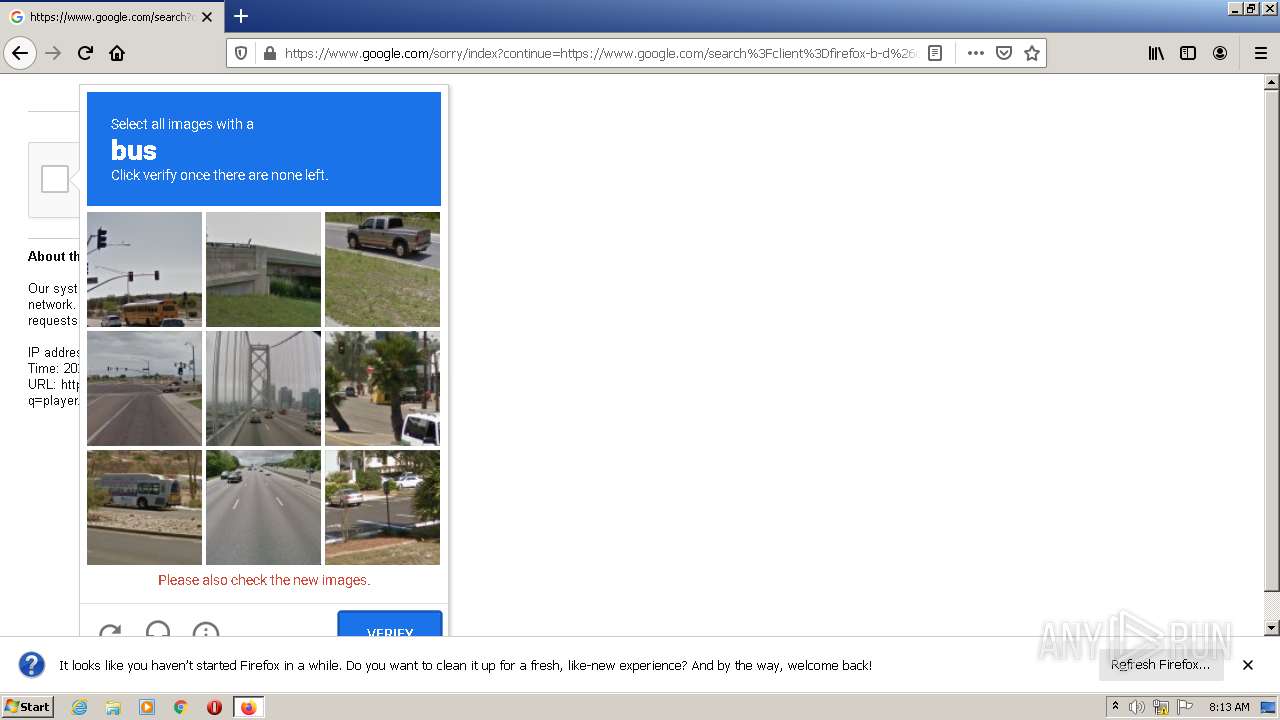Dismiss the Firefox refresh notification bar
This screenshot has width=1280, height=720.
[x=1248, y=665]
